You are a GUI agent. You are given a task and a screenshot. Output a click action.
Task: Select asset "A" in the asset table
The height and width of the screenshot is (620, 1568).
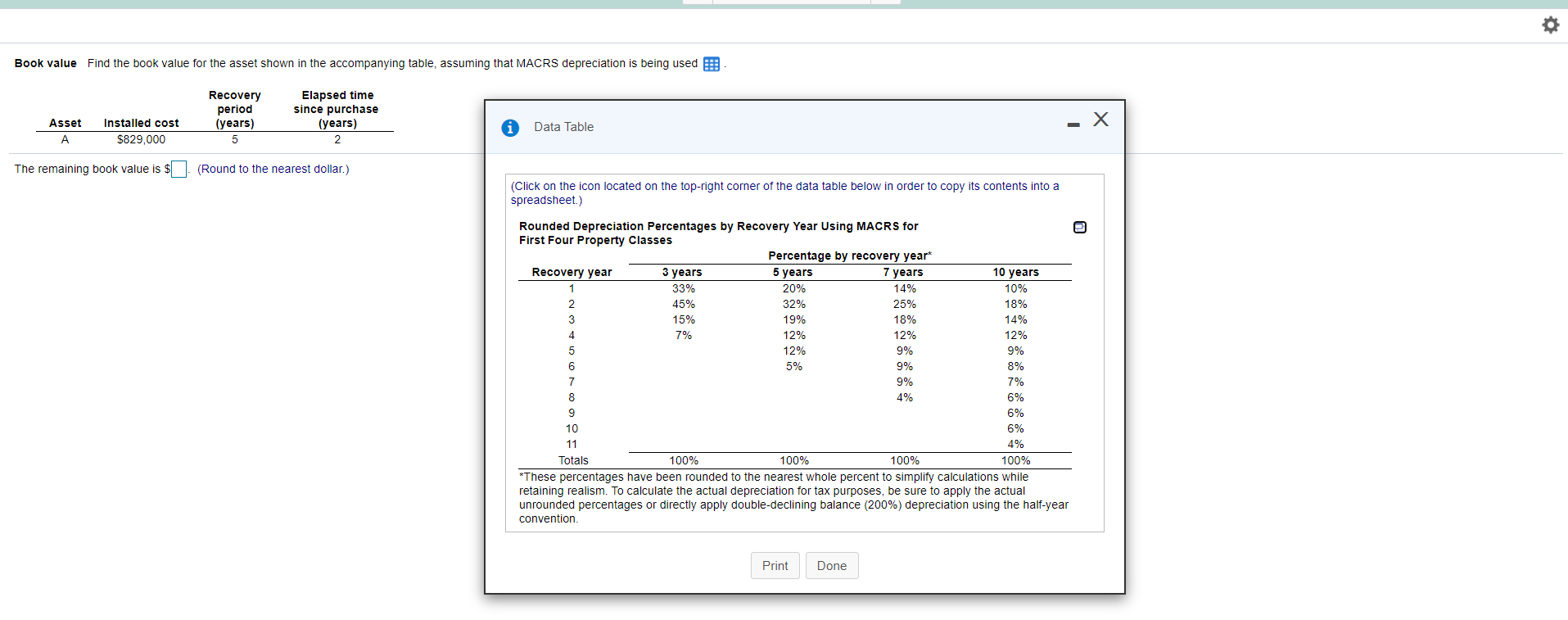(66, 139)
